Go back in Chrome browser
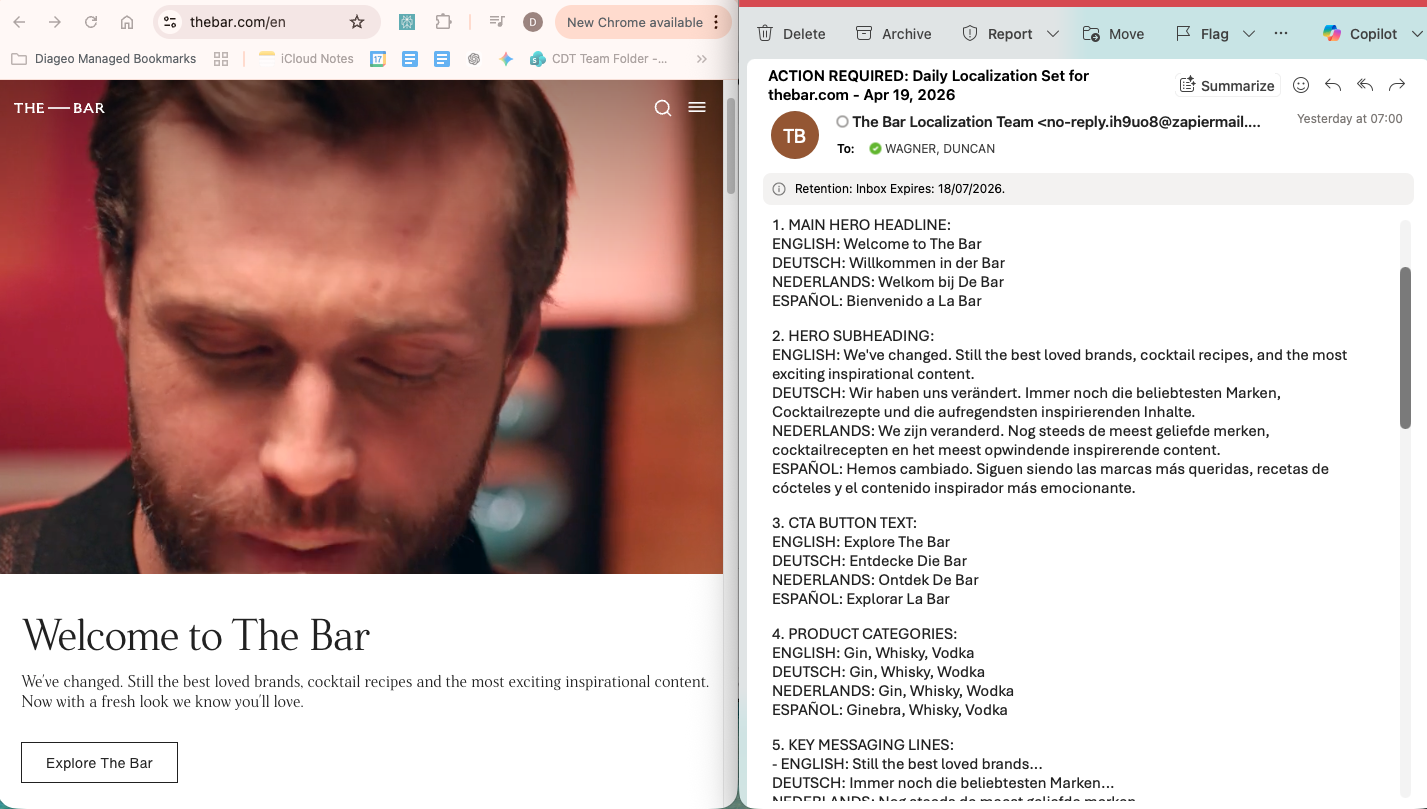Viewport: 1427px width, 809px height. [x=19, y=22]
